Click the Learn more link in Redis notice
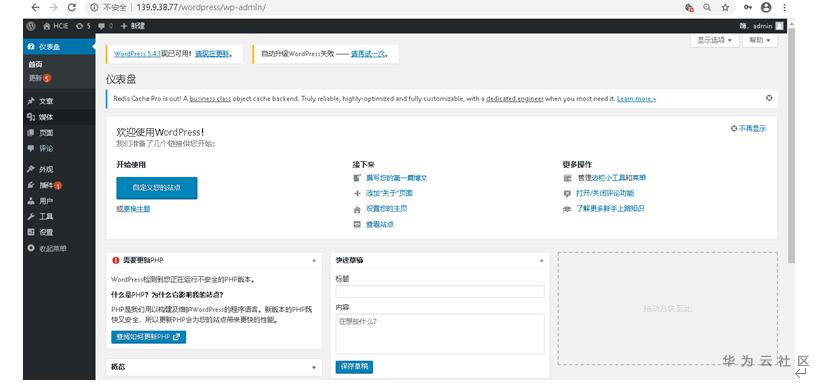The height and width of the screenshot is (383, 820). coord(636,98)
